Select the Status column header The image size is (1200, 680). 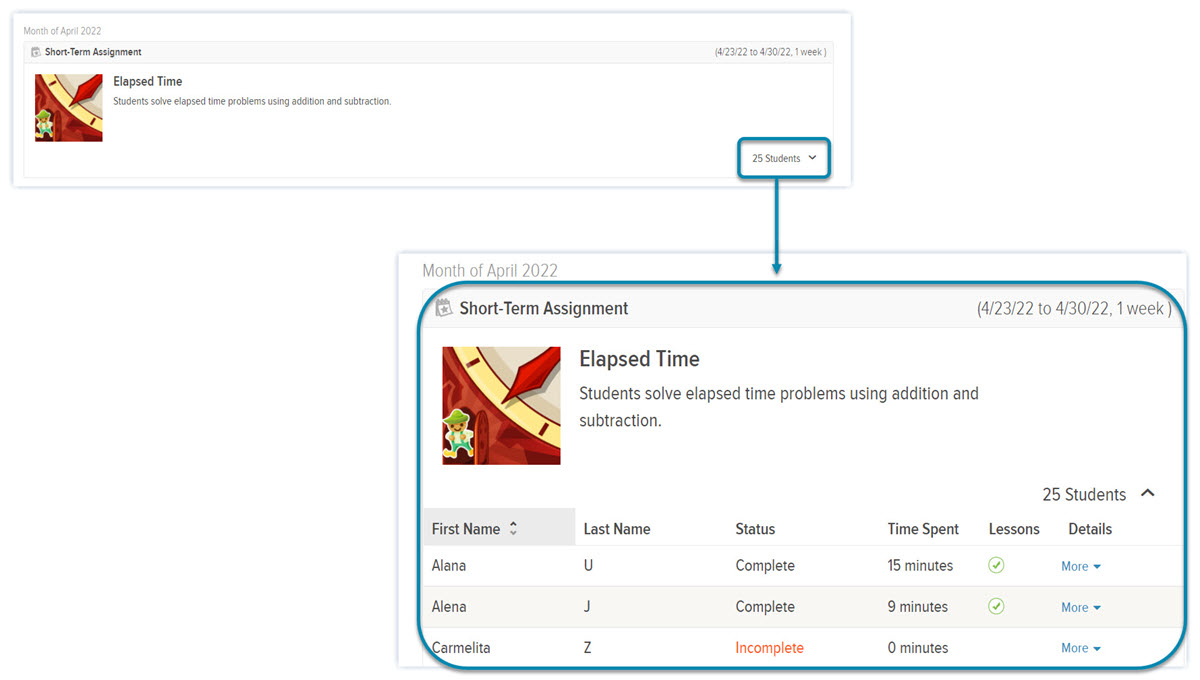755,528
